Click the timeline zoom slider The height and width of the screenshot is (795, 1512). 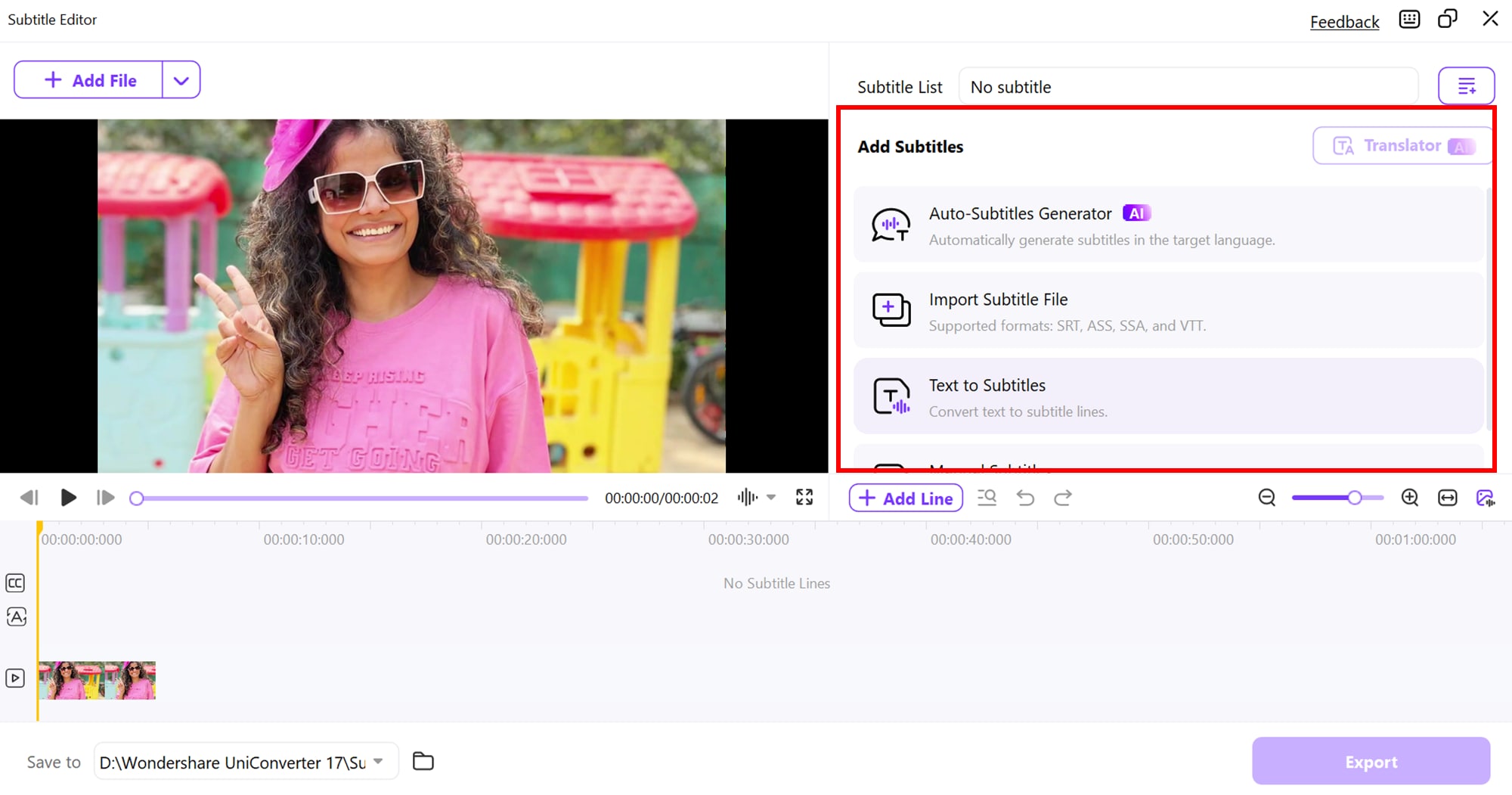(x=1337, y=498)
